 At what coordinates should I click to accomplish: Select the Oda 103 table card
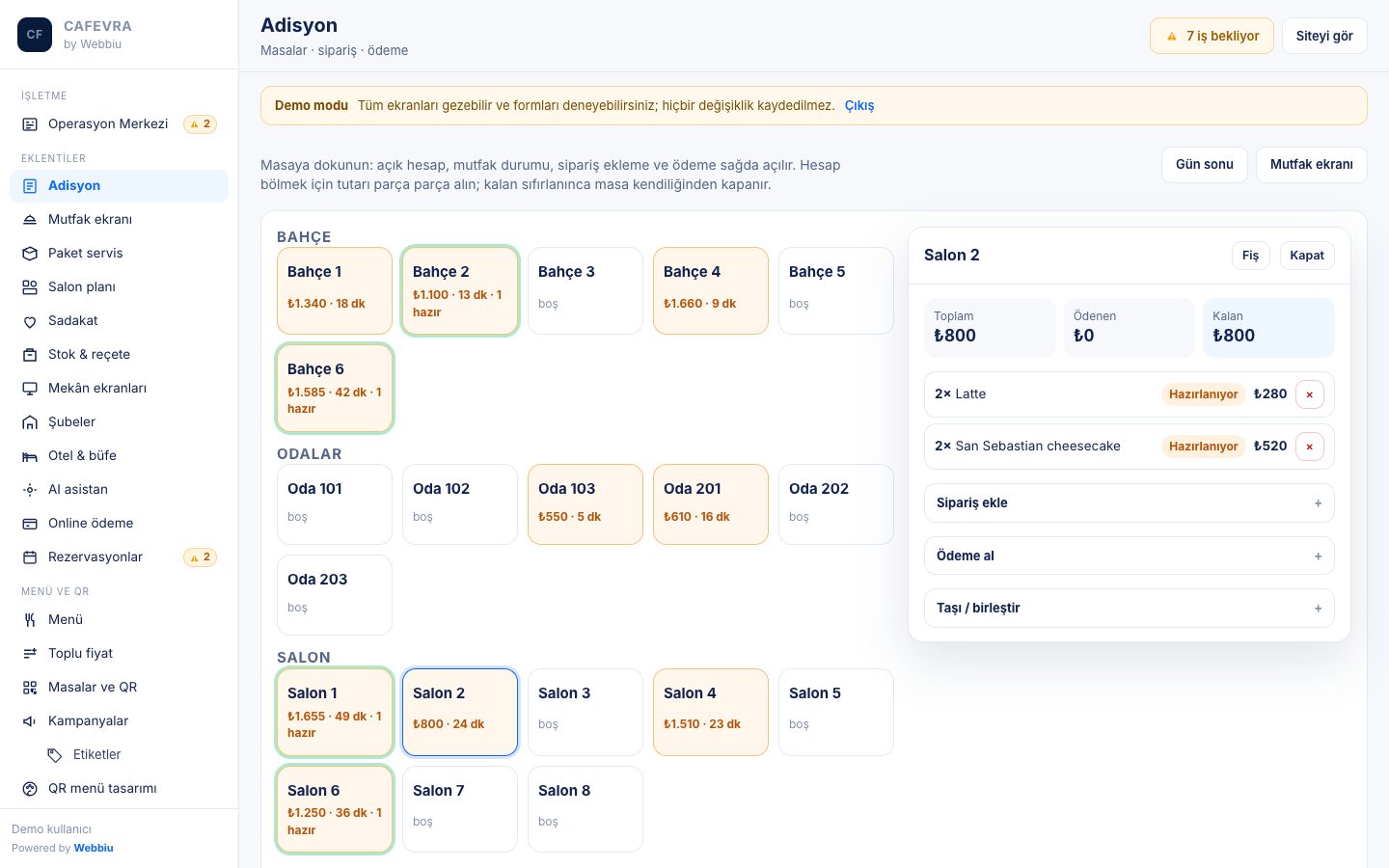tap(586, 504)
